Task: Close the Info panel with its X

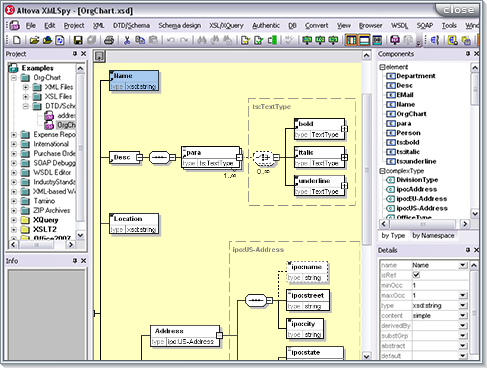Action: tap(83, 260)
